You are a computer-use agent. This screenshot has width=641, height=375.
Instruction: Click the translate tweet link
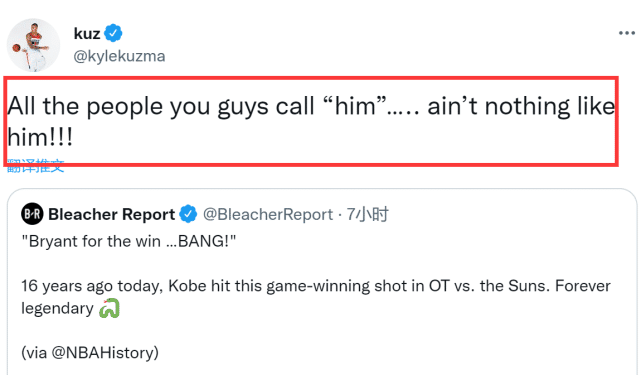(x=36, y=166)
